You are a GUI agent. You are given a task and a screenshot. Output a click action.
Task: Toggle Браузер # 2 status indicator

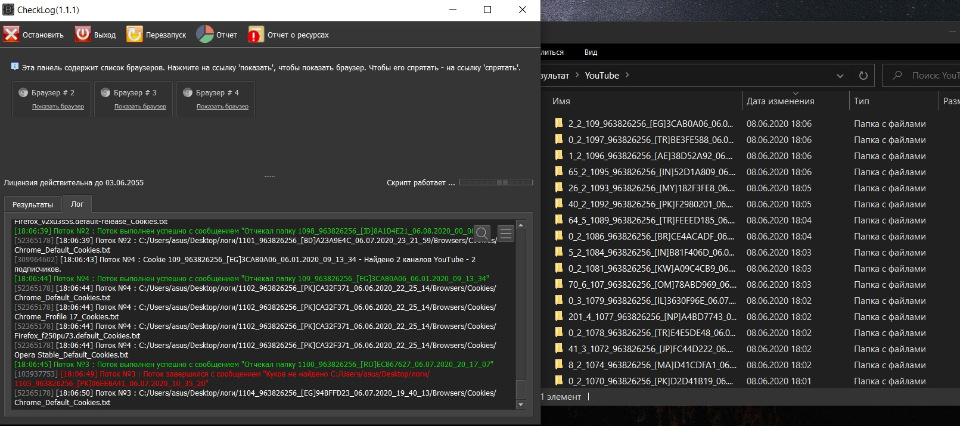[23, 93]
